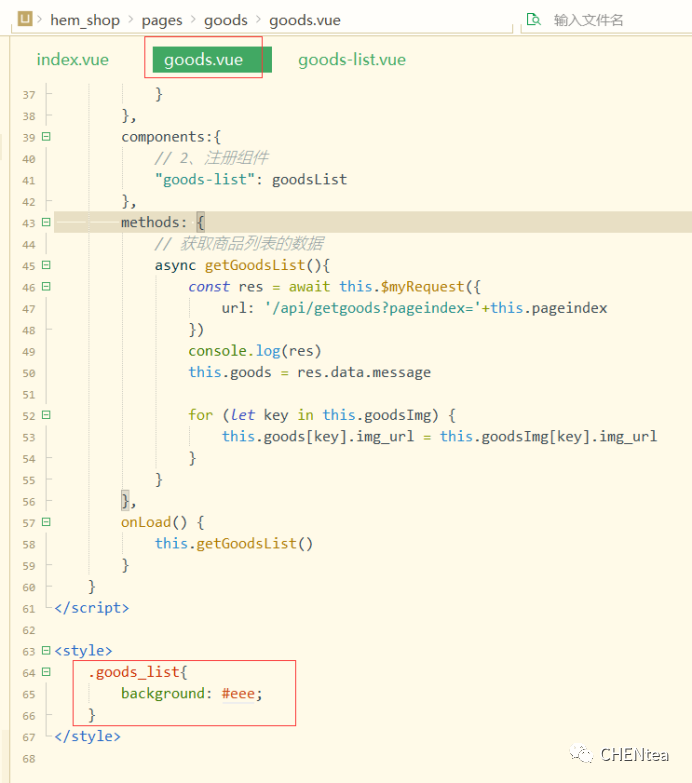Switch to the index.vue tab
The image size is (692, 783).
pyautogui.click(x=72, y=60)
